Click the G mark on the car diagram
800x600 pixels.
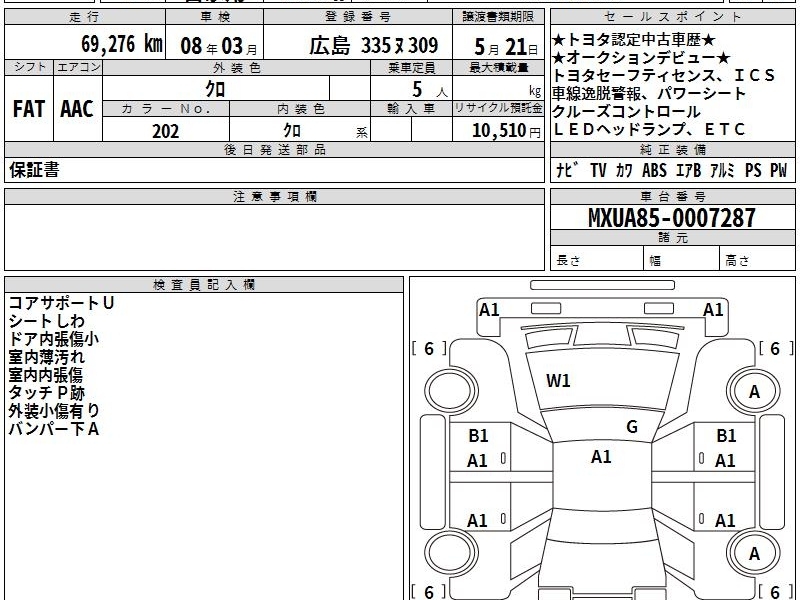(x=632, y=427)
